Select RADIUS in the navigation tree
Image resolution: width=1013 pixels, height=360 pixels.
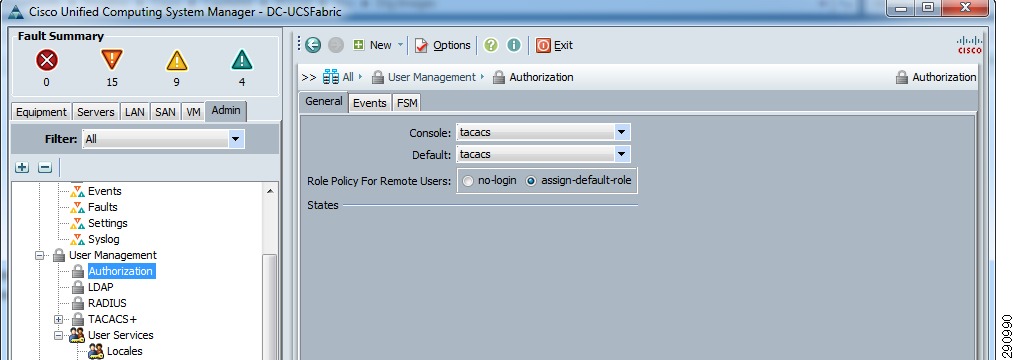click(x=107, y=303)
